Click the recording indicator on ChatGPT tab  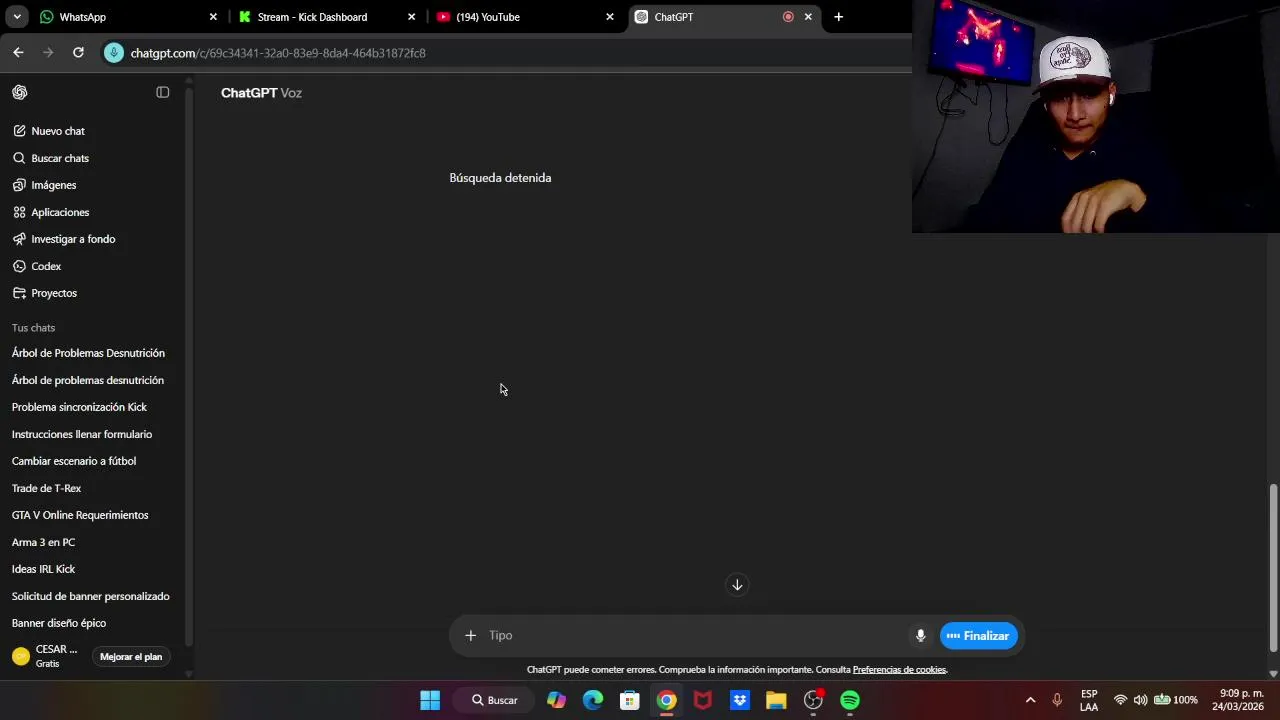point(788,17)
